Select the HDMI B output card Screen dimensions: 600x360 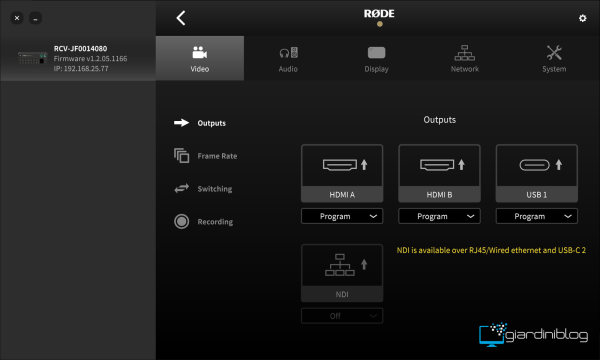pyautogui.click(x=439, y=173)
